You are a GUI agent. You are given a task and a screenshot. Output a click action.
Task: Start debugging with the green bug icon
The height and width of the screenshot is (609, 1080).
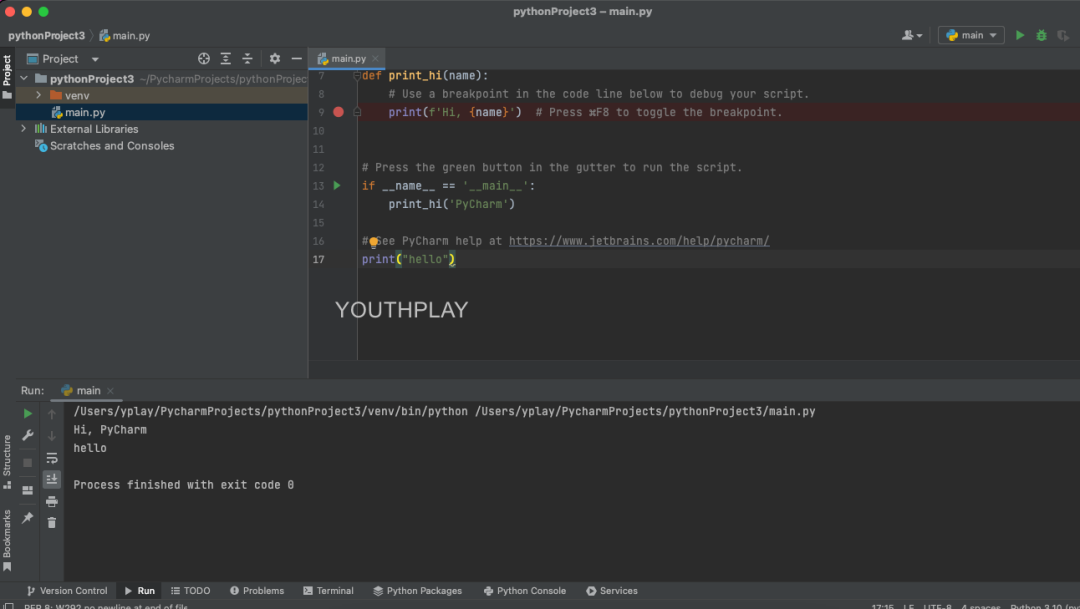tap(1041, 35)
